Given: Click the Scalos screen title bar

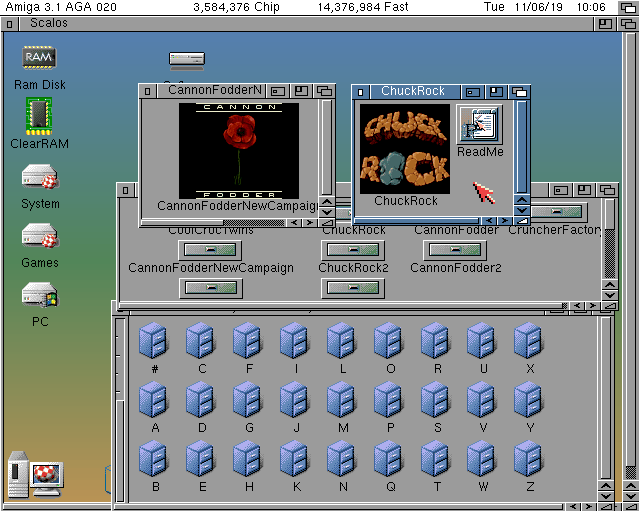Looking at the screenshot, I should tap(305, 24).
